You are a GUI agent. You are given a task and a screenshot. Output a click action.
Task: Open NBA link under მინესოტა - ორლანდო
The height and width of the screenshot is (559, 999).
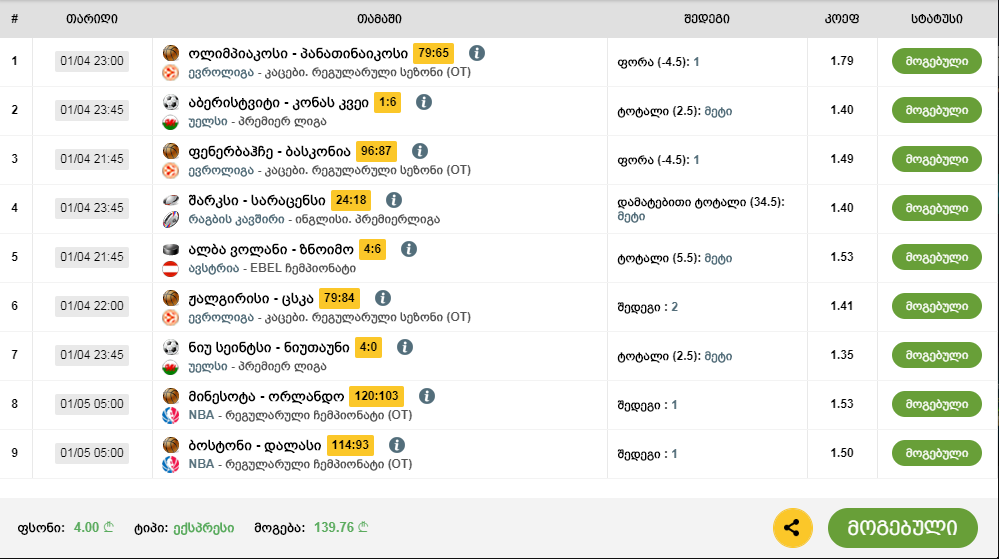[x=201, y=416]
